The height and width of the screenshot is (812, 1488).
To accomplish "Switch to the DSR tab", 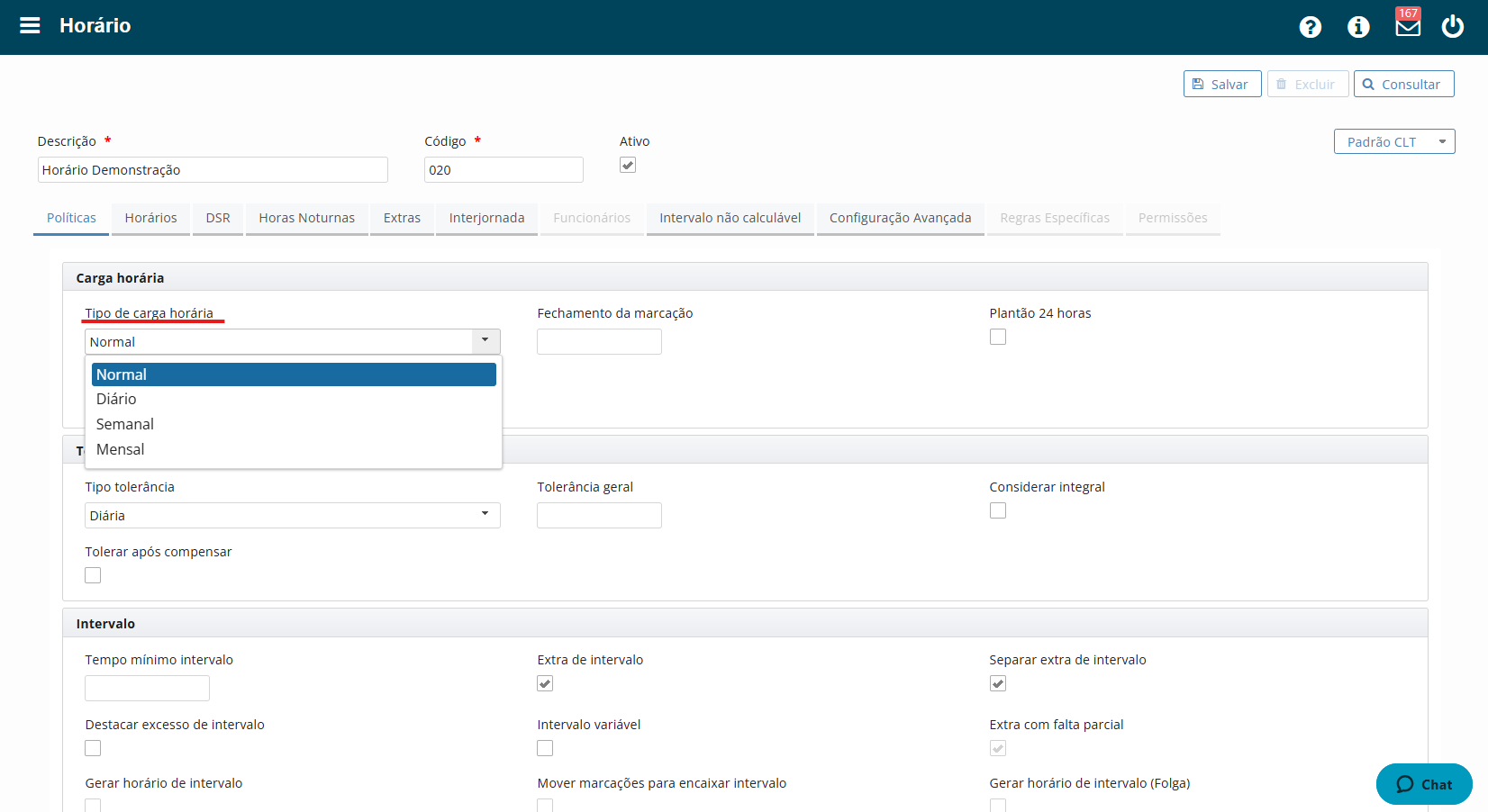I will [218, 218].
